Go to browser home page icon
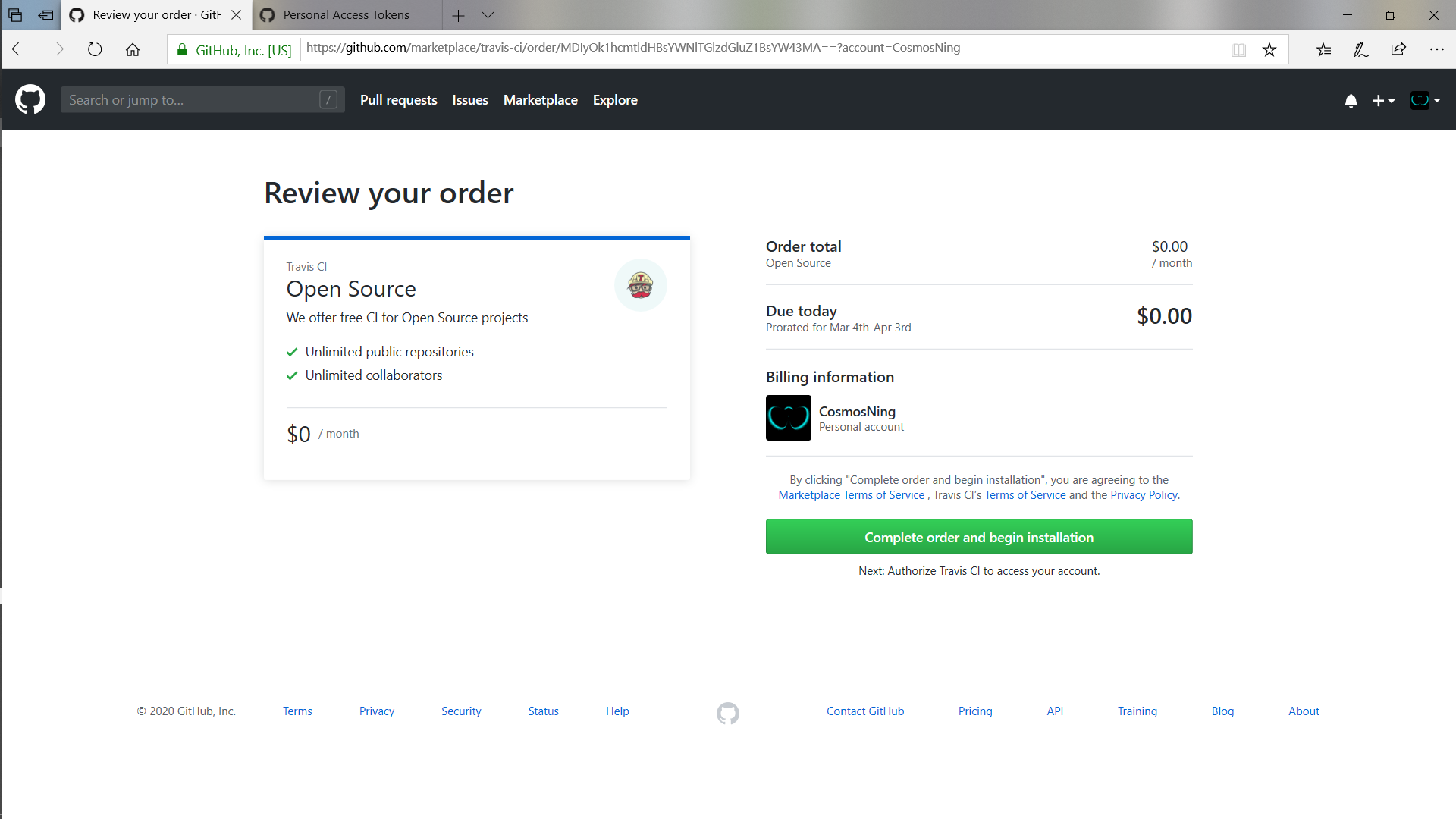 point(133,49)
